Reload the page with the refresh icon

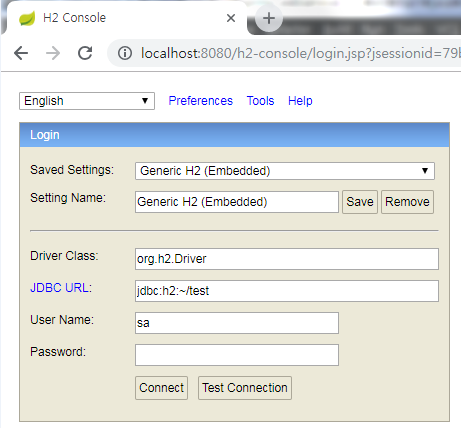(85, 53)
